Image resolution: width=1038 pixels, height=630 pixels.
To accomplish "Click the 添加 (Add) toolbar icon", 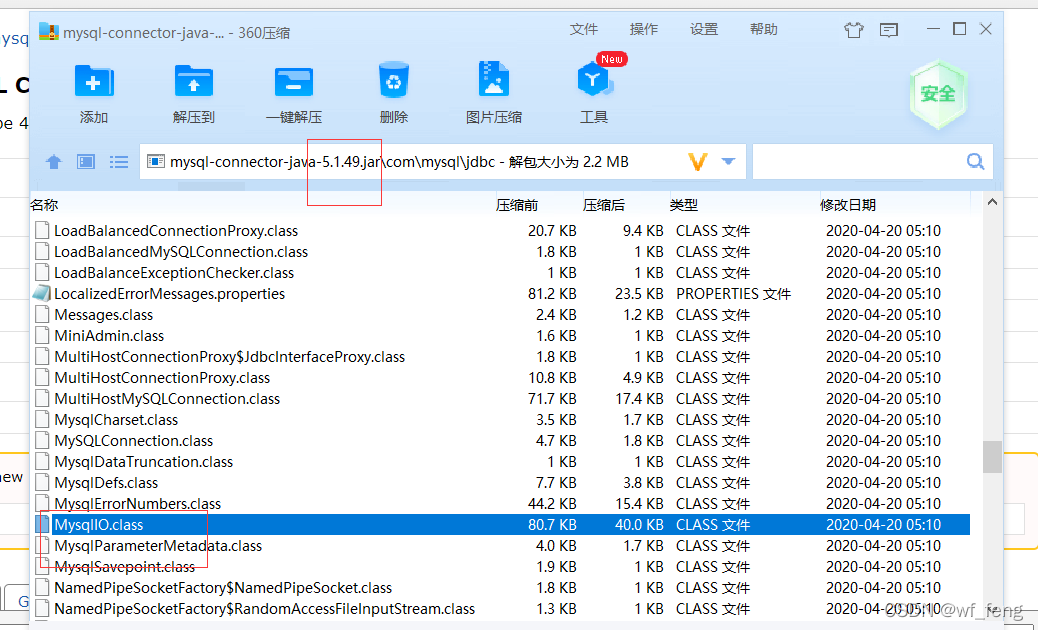I will point(94,82).
